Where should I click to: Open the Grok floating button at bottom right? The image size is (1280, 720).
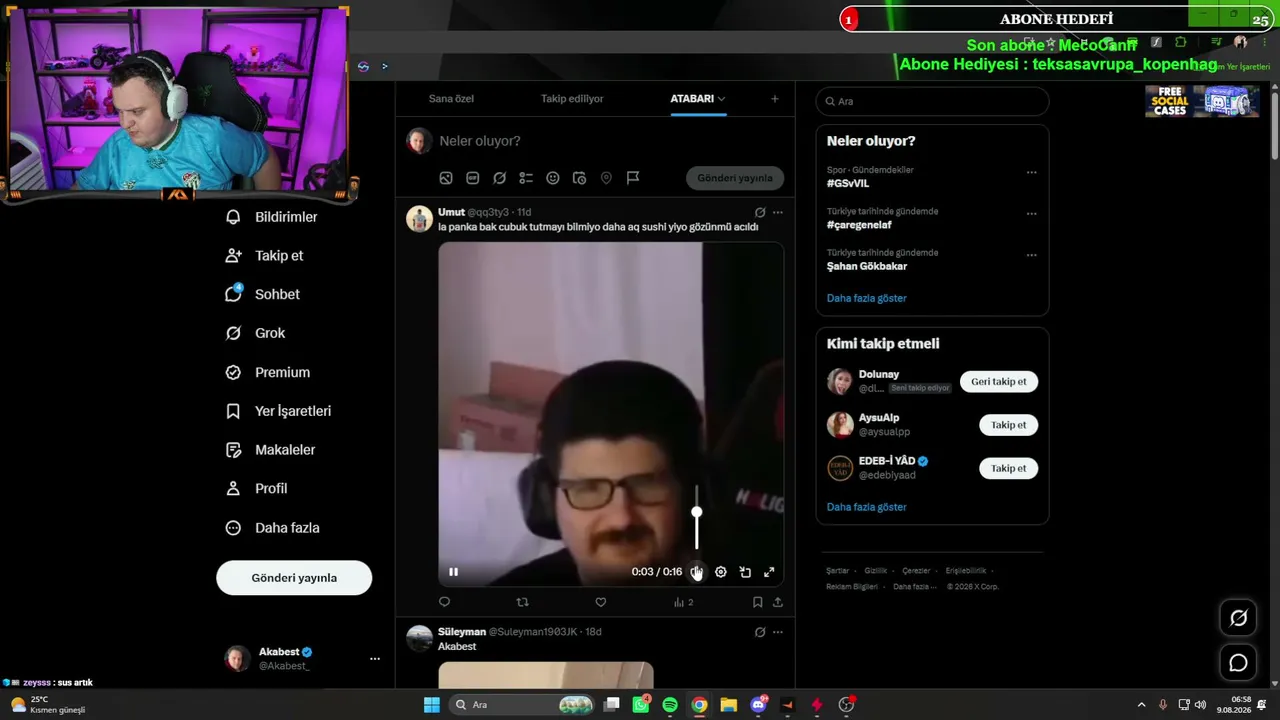1238,618
